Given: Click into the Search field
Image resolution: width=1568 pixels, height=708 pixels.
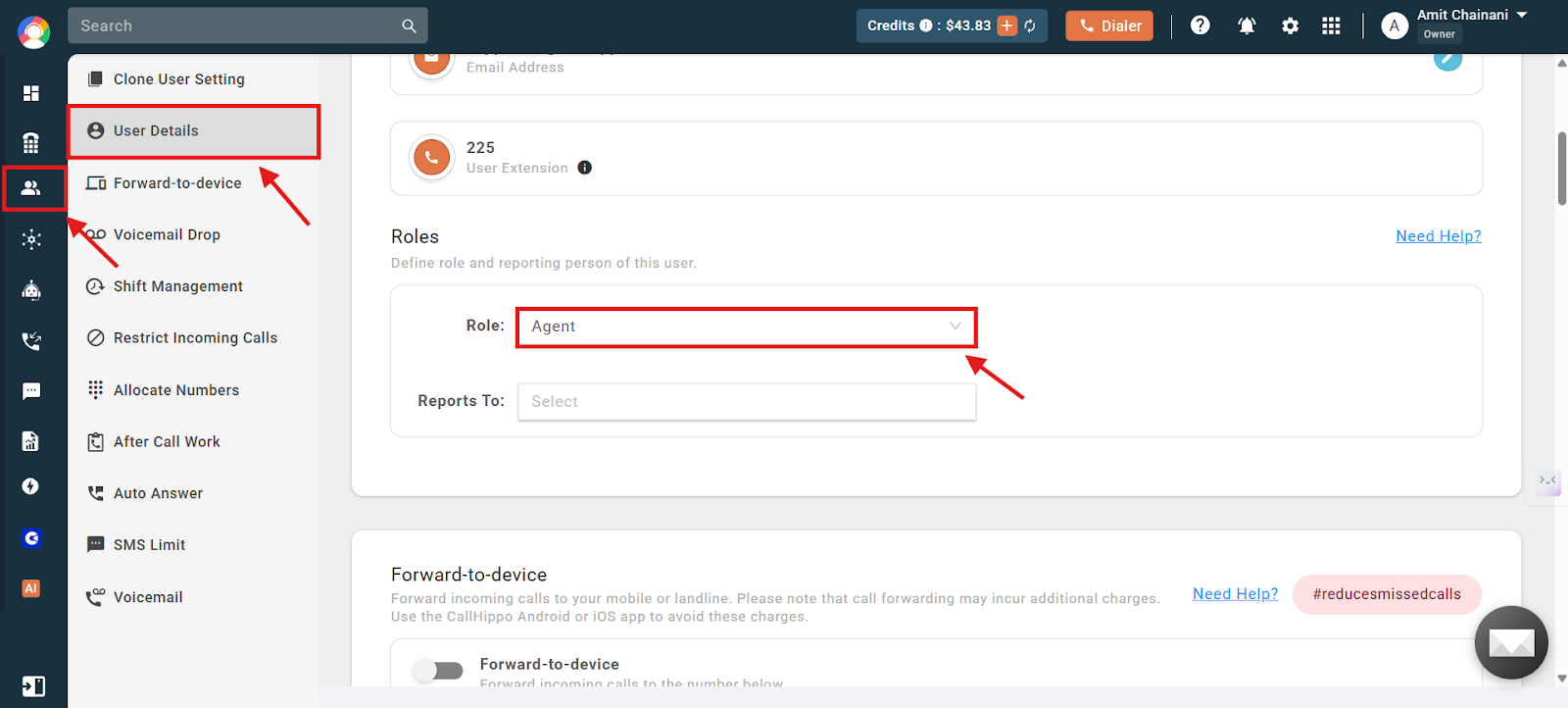Looking at the screenshot, I should click(x=235, y=26).
